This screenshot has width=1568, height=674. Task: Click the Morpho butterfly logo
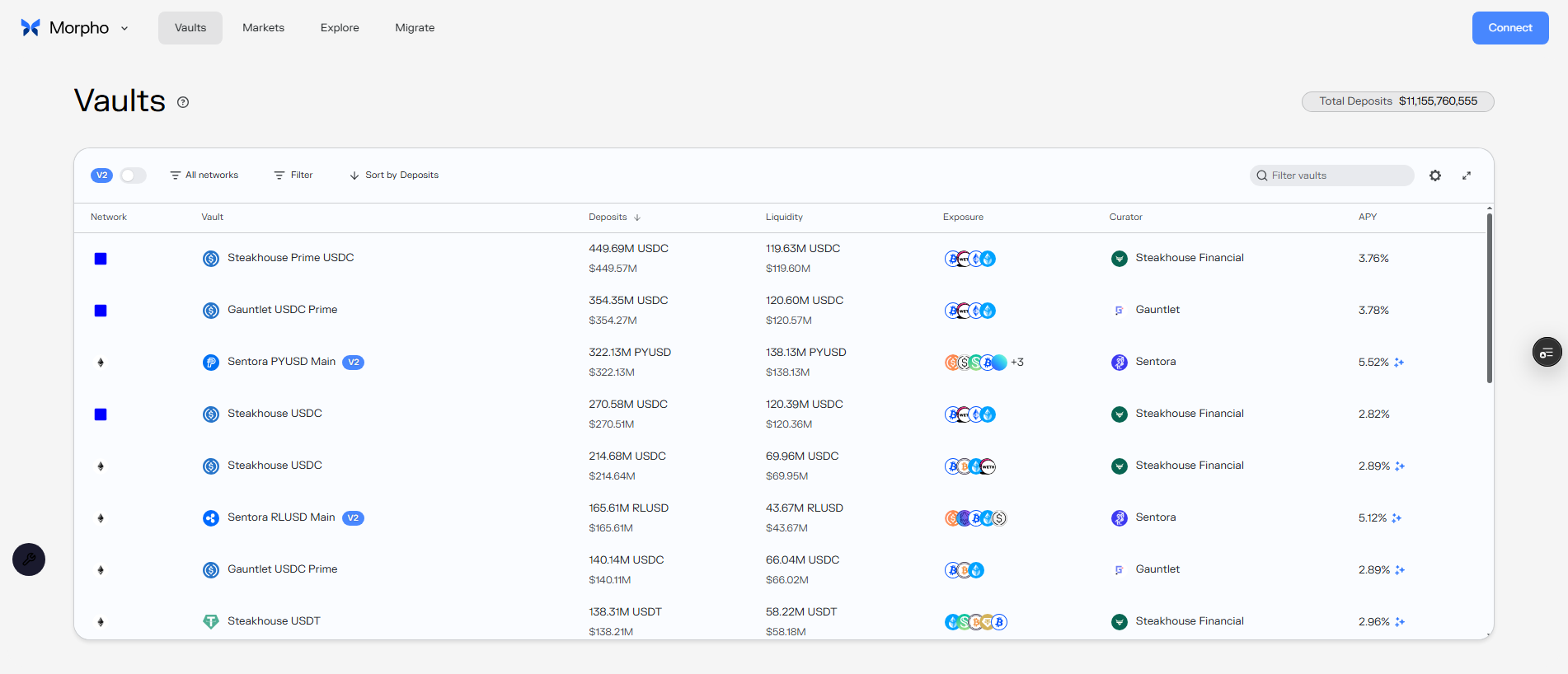pos(31,28)
